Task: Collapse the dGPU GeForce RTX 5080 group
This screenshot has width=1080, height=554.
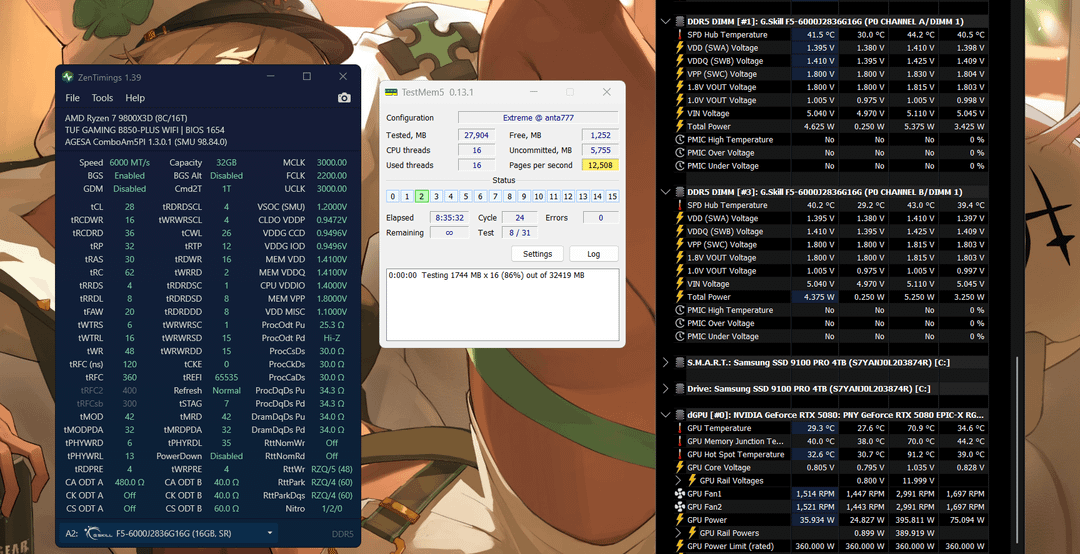Action: (x=665, y=415)
